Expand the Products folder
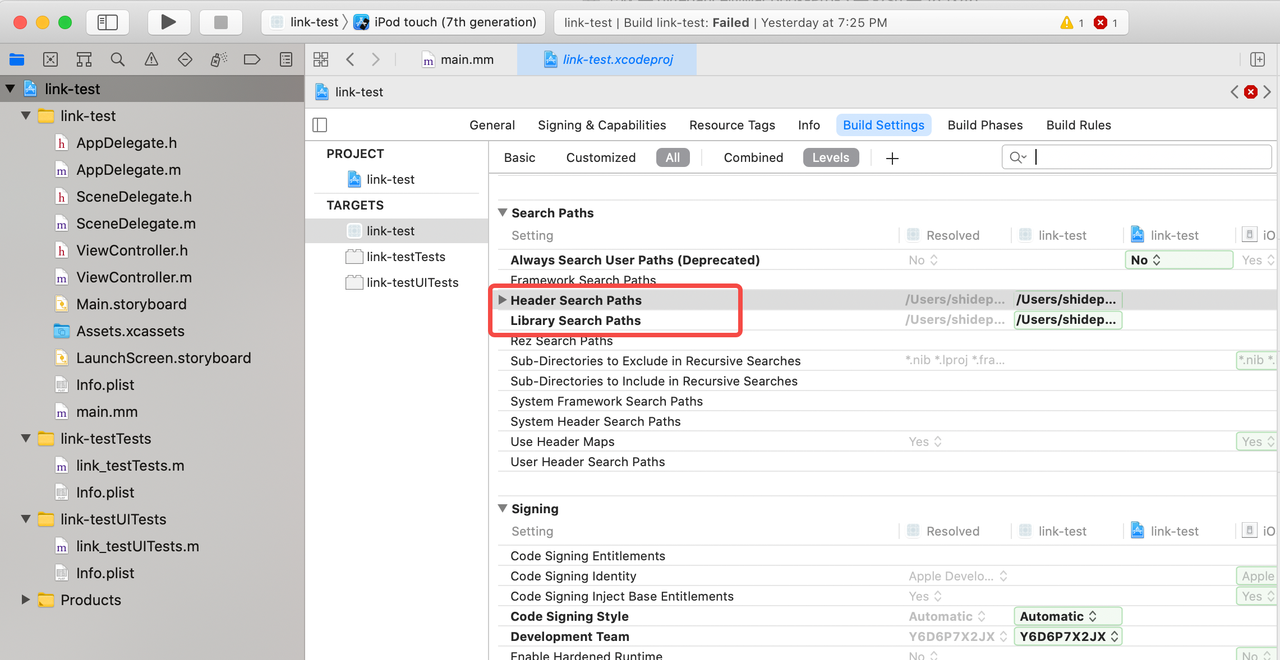 26,600
